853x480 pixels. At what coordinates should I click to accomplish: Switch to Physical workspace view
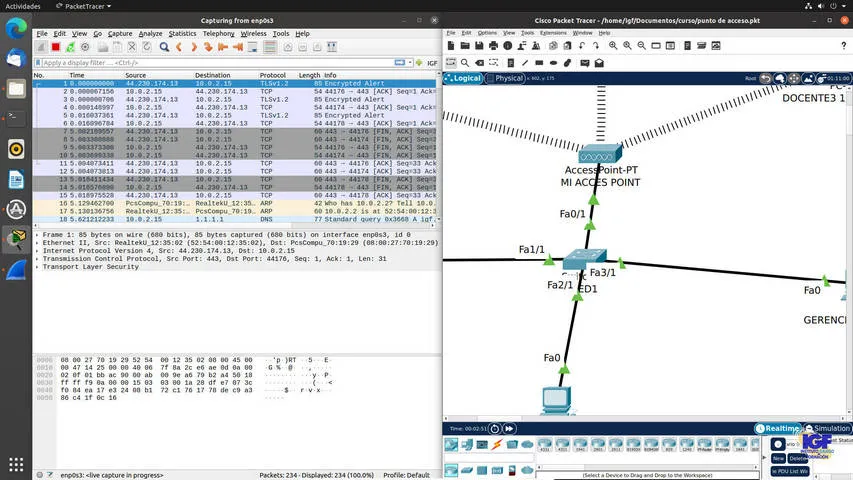505,78
